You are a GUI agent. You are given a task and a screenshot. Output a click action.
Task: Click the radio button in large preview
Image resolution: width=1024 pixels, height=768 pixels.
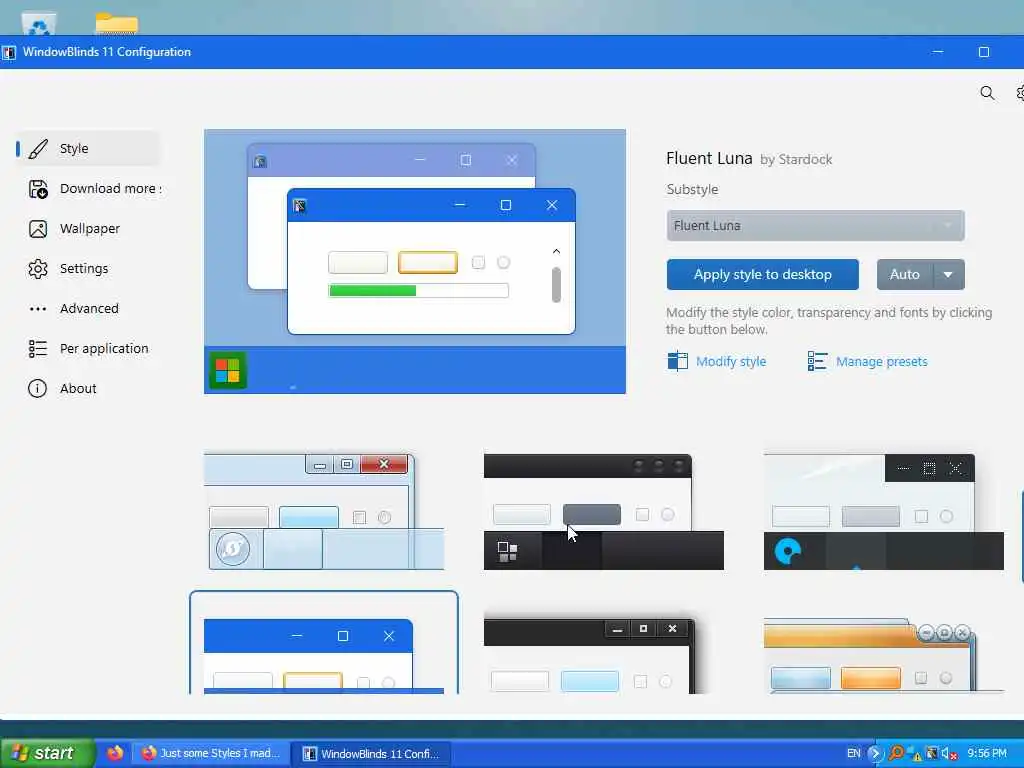point(504,263)
